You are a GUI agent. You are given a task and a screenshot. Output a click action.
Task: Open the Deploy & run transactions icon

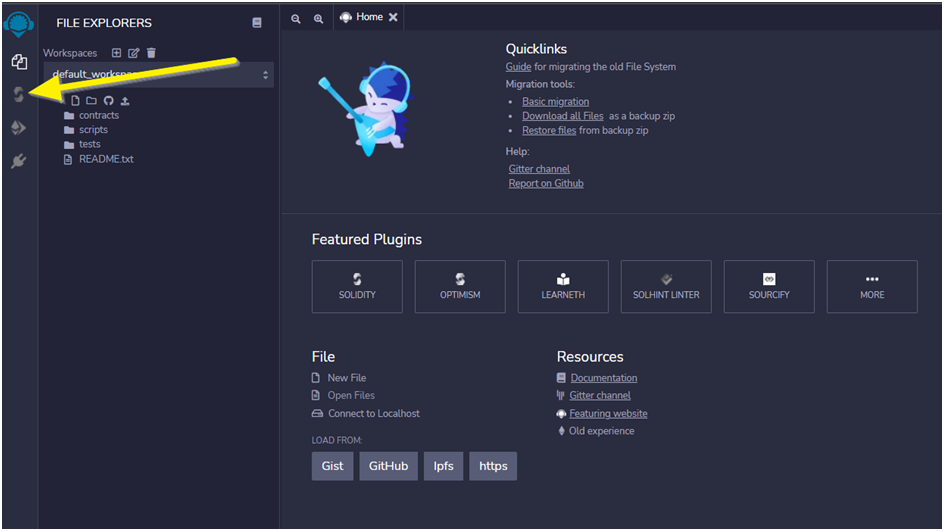19,128
